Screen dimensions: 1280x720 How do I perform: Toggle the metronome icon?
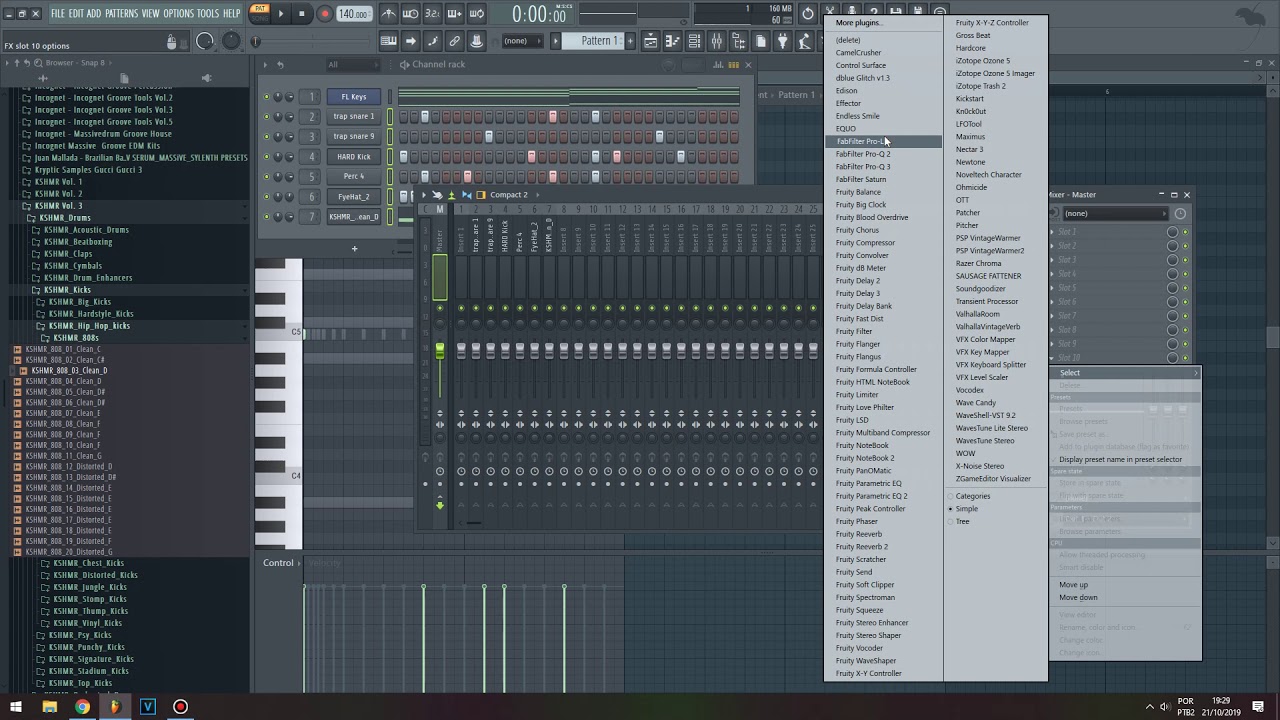(x=389, y=14)
